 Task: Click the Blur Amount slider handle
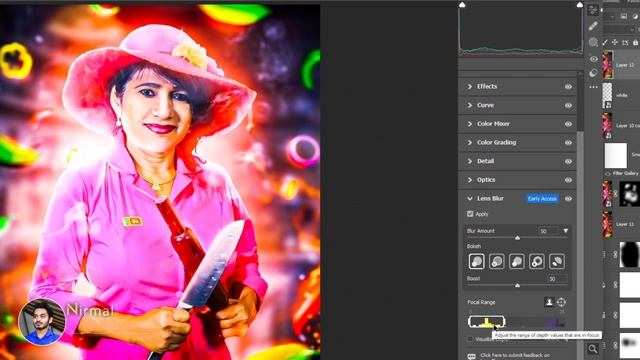(517, 238)
